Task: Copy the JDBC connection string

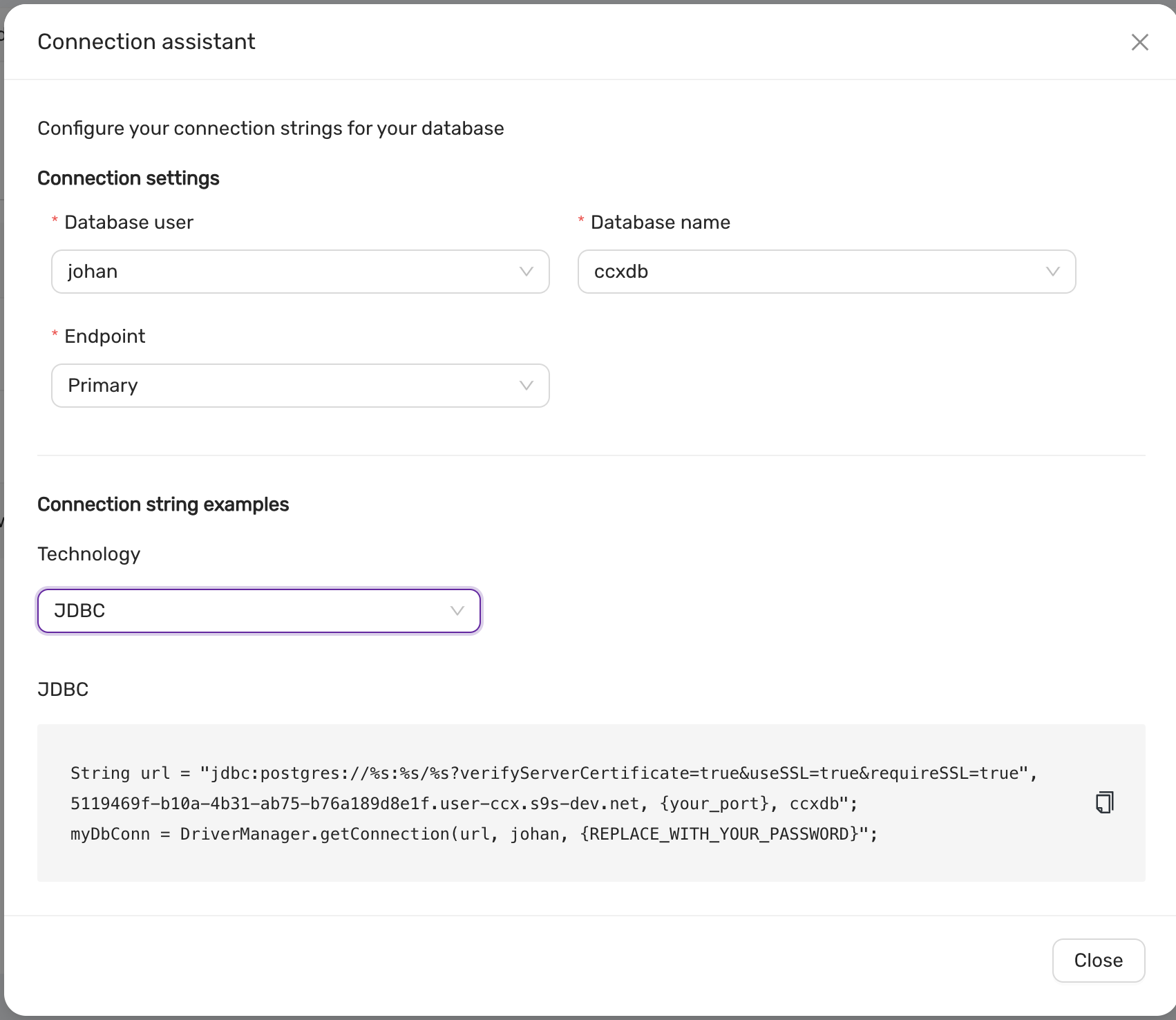Action: [x=1103, y=802]
